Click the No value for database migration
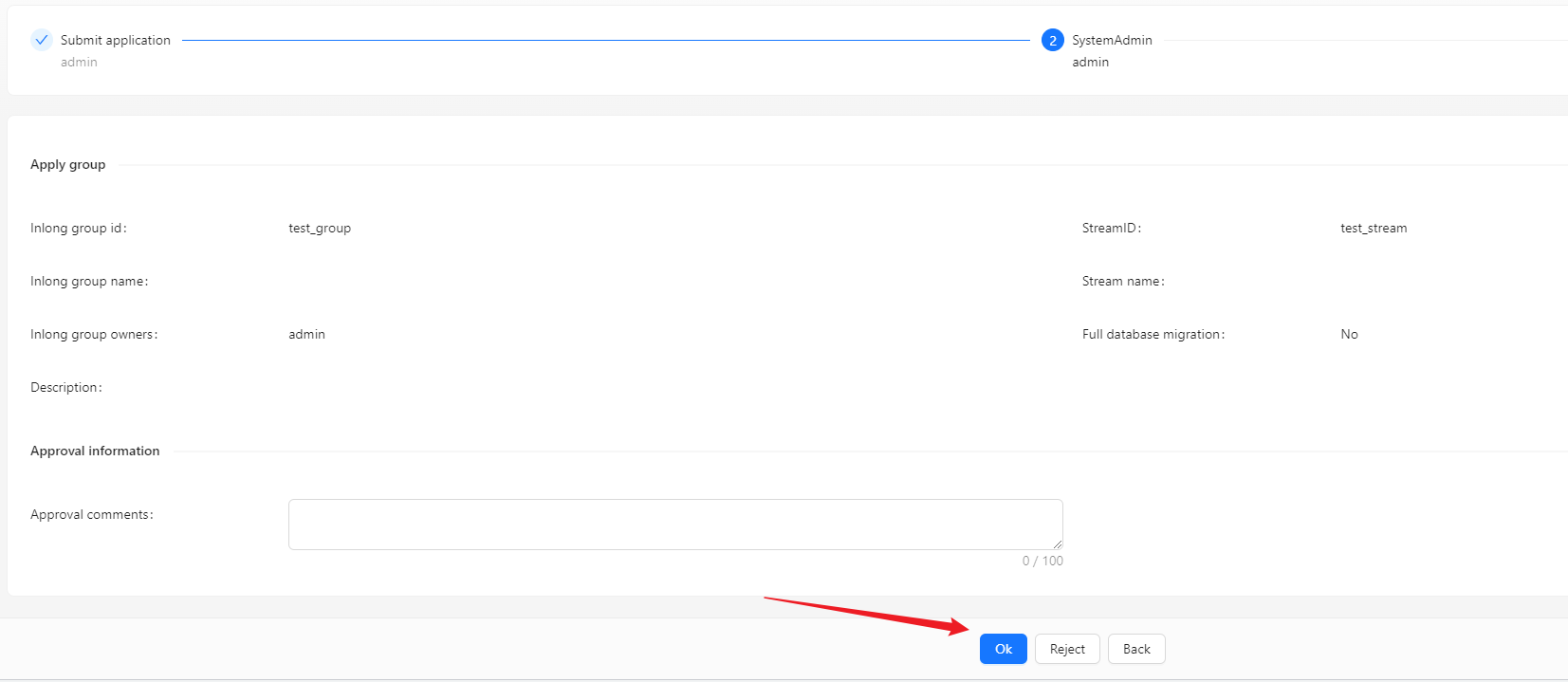Image resolution: width=1568 pixels, height=682 pixels. pos(1349,334)
